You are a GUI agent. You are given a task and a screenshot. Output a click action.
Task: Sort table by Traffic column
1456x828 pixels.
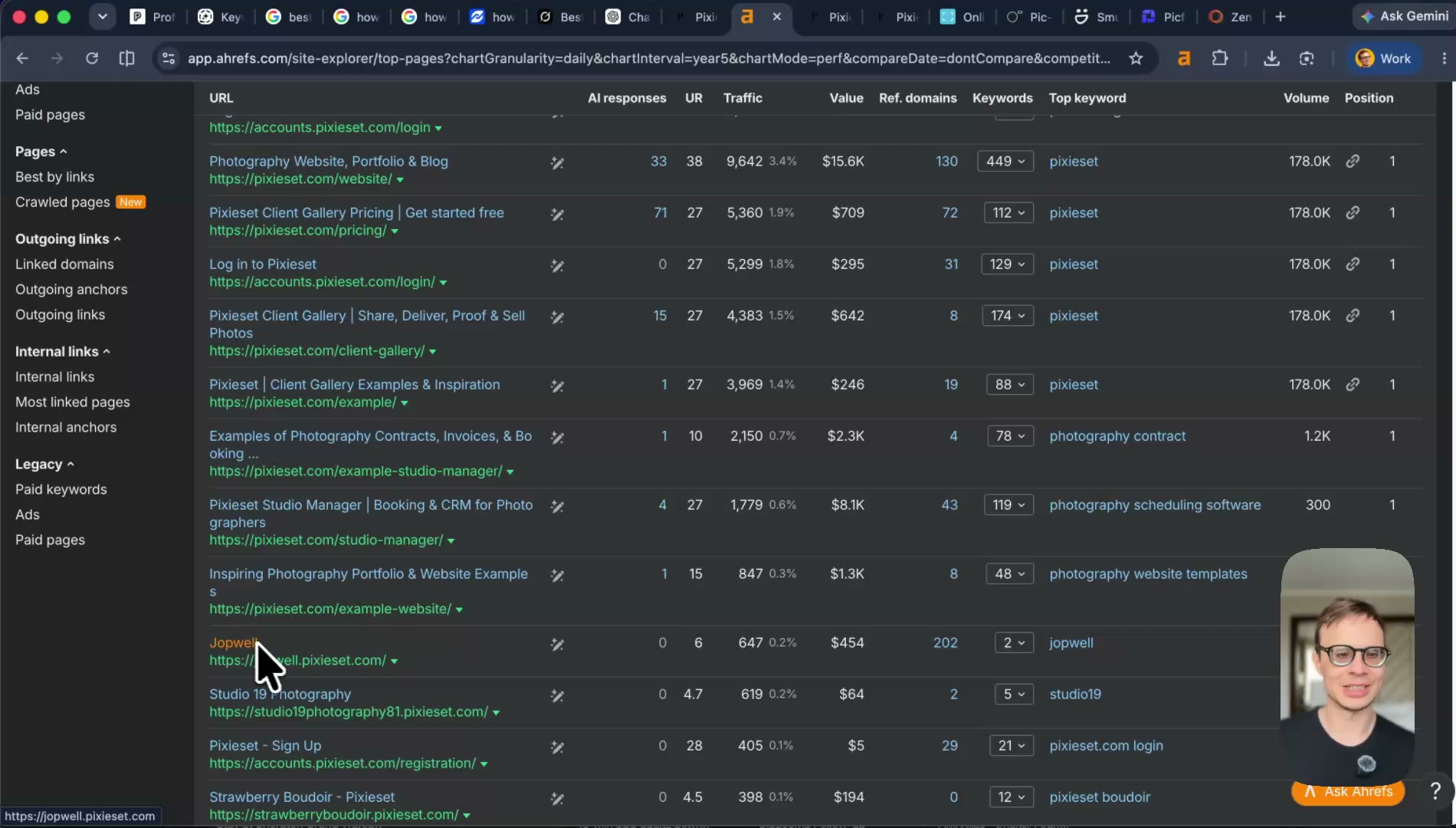pyautogui.click(x=743, y=97)
